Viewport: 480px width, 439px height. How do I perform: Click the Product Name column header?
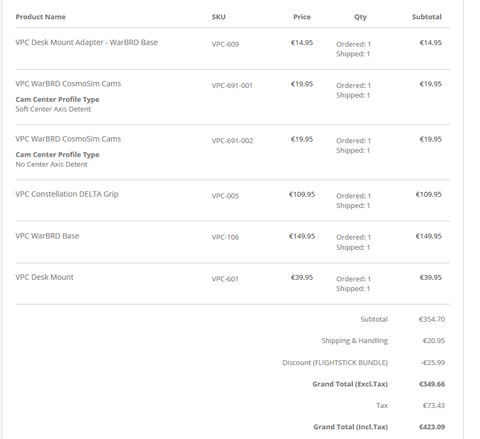(x=40, y=17)
